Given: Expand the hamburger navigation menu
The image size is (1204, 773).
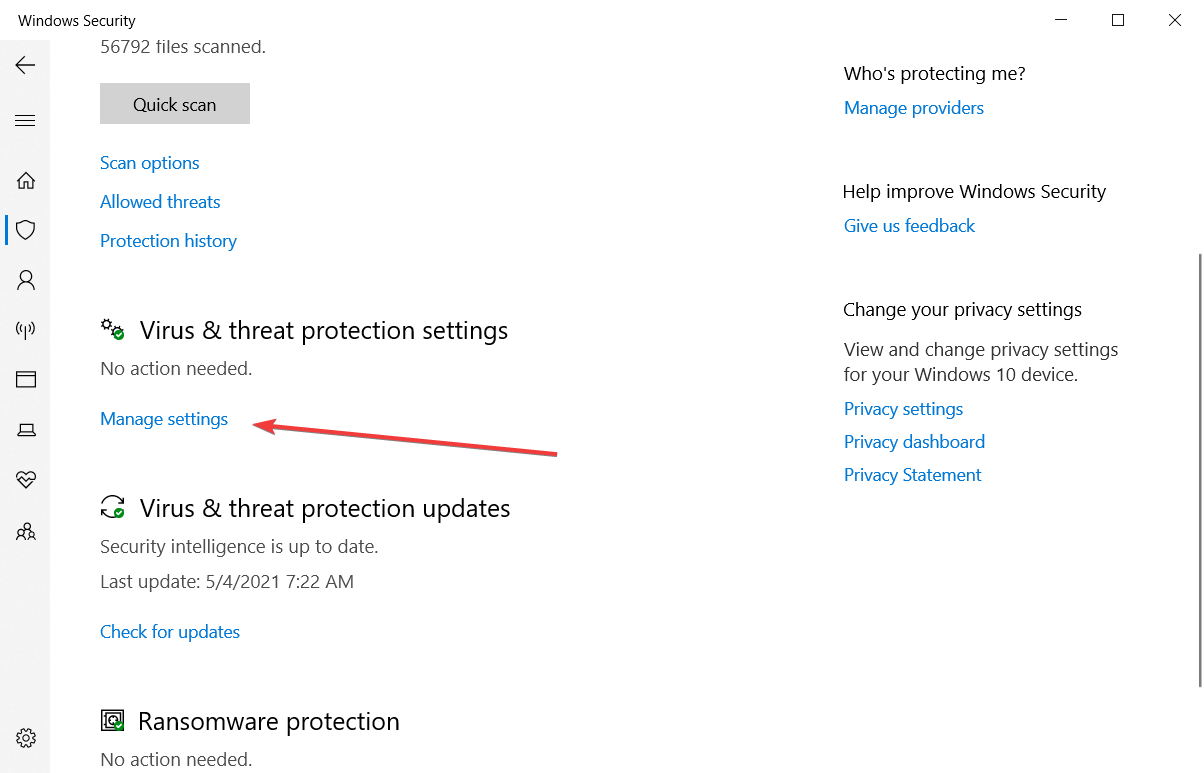Looking at the screenshot, I should pos(25,121).
